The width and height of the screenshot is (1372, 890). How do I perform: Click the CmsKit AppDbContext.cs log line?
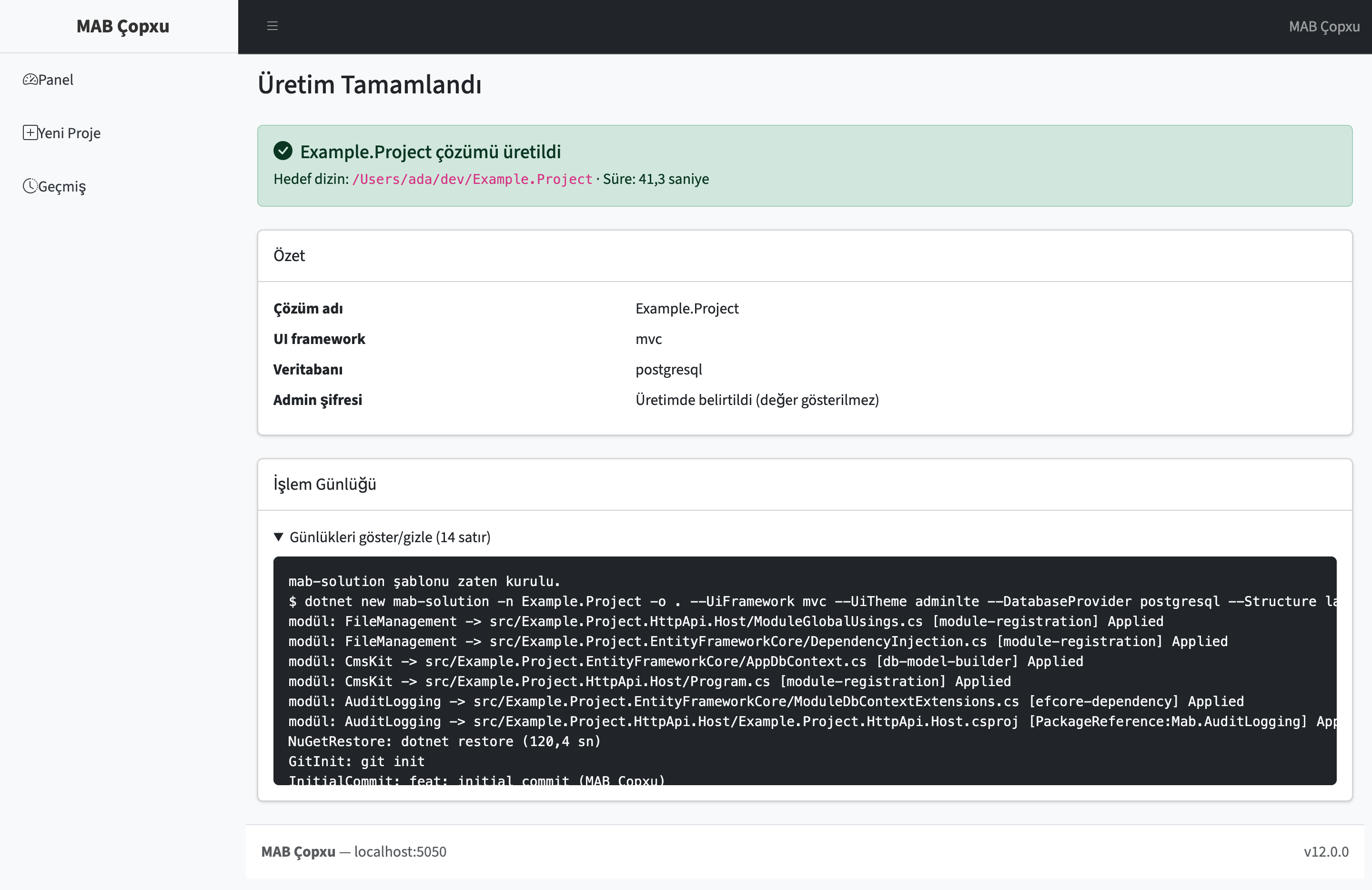point(686,661)
